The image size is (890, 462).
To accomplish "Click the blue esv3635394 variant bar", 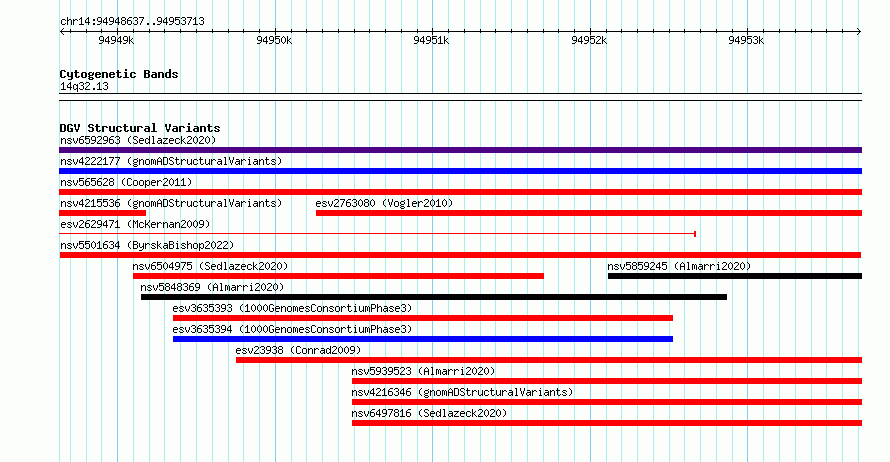I will coord(423,339).
